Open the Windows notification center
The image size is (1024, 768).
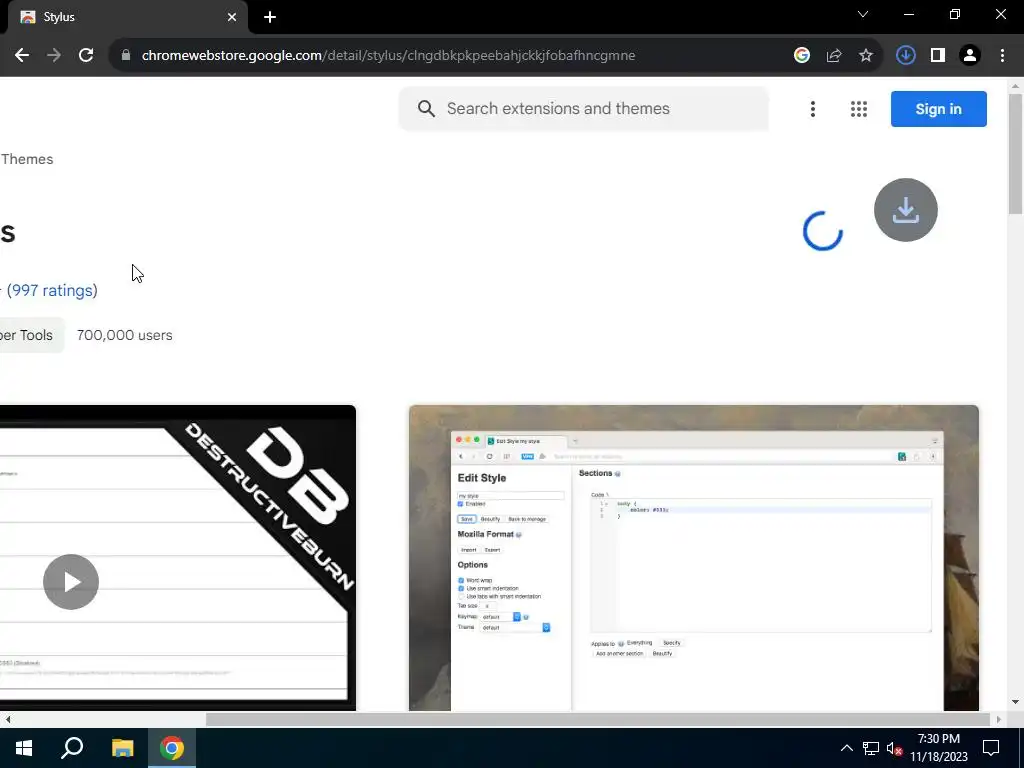coord(991,748)
